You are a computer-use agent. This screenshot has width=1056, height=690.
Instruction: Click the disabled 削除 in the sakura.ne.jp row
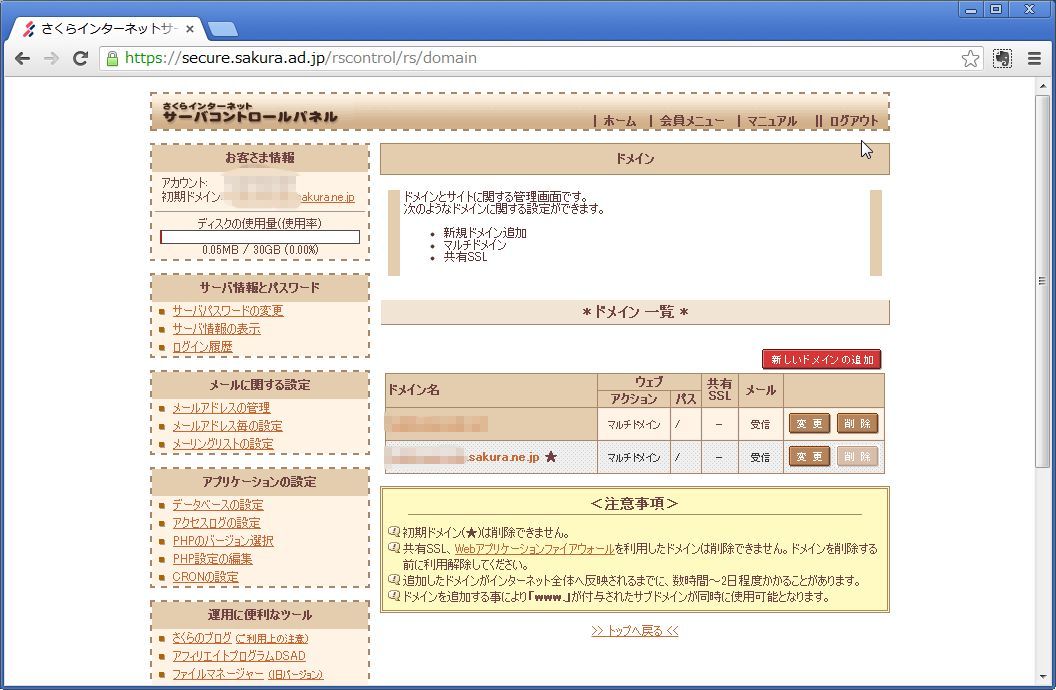(857, 457)
